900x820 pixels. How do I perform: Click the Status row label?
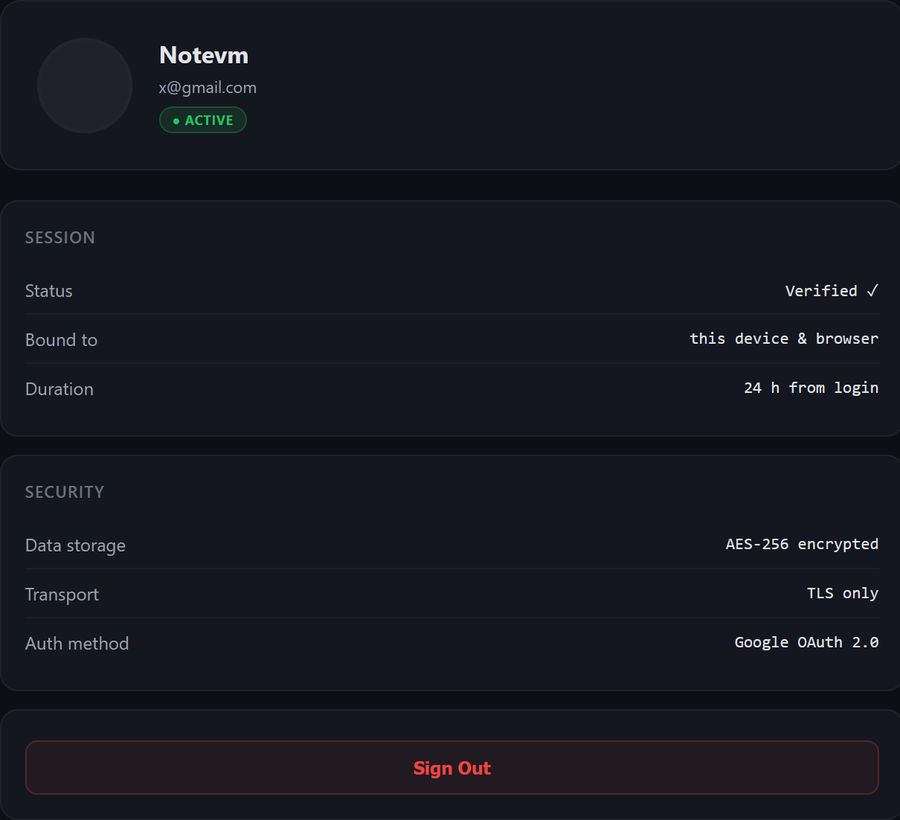point(49,291)
